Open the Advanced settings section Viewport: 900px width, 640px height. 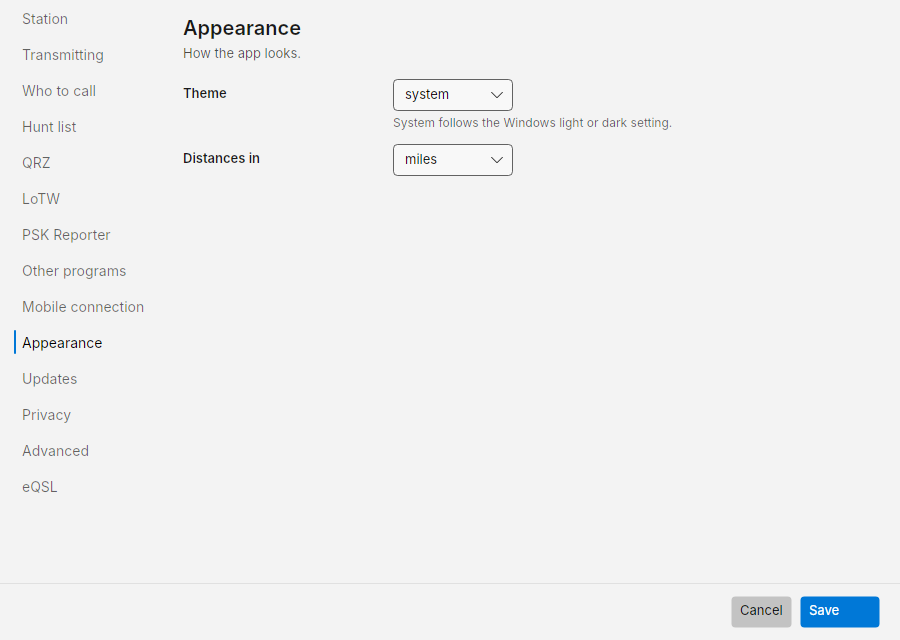[55, 451]
